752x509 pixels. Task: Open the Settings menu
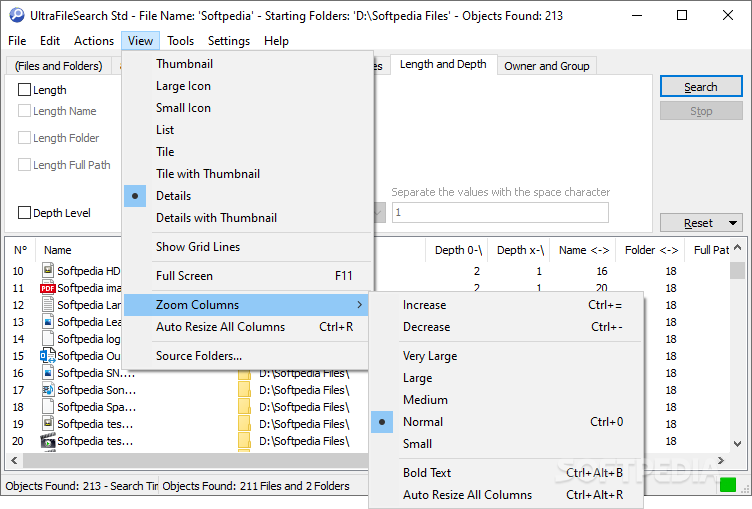[x=229, y=41]
